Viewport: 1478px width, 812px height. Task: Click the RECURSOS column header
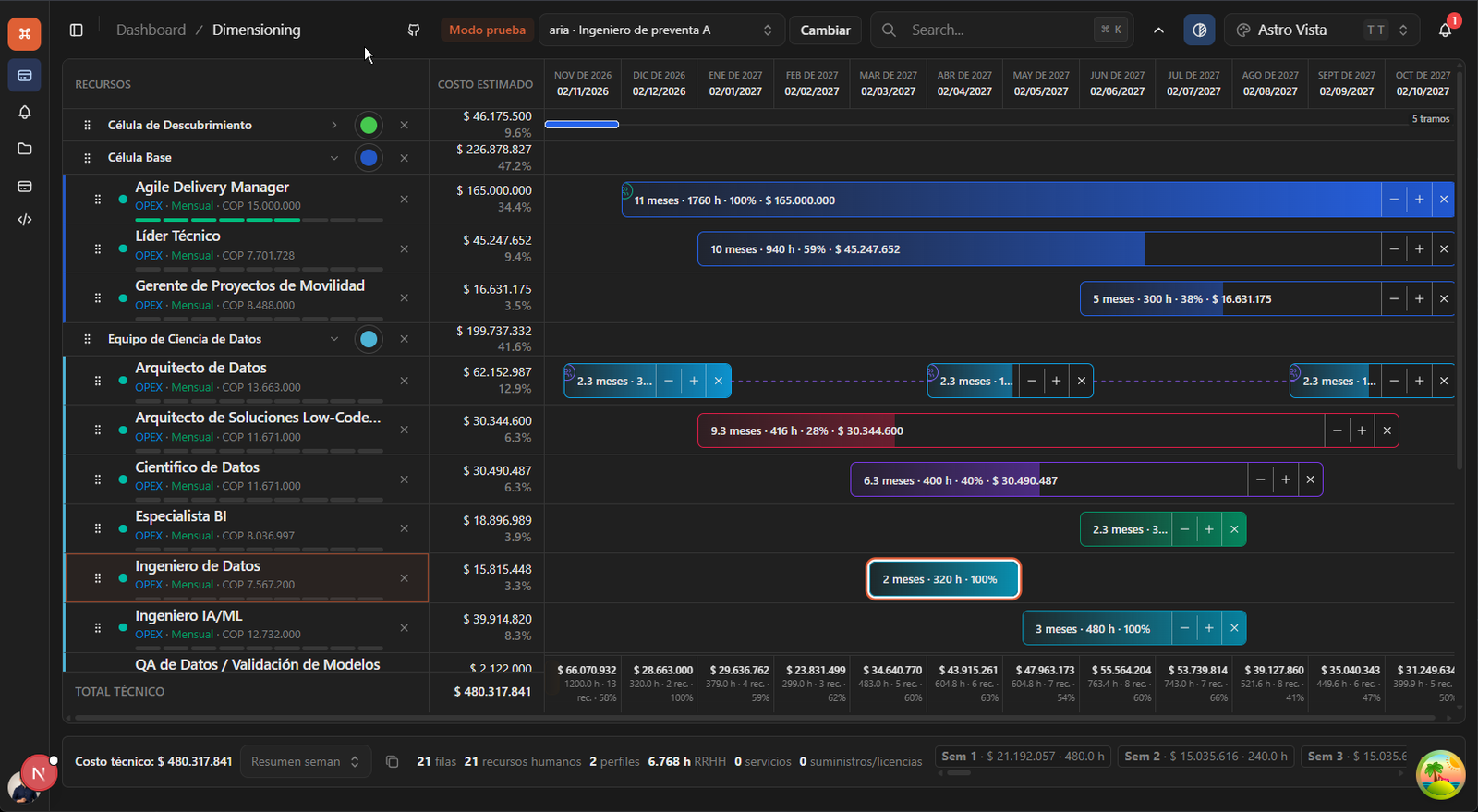[103, 84]
